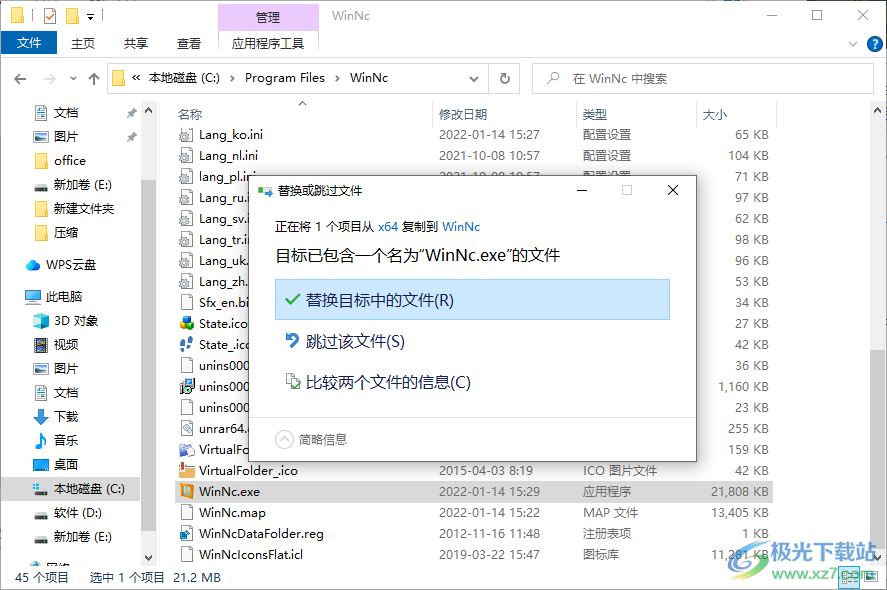Click the file list scrollbar up arrow

(877, 110)
